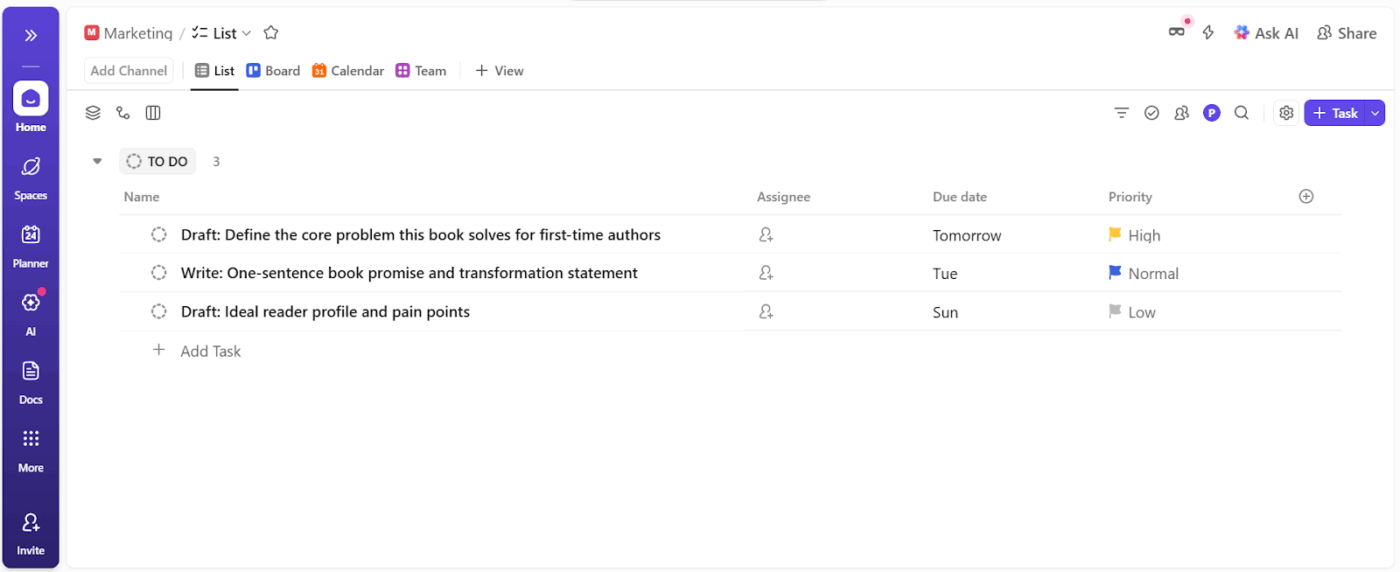Add a new column with plus icon
The height and width of the screenshot is (572, 1400).
(x=1306, y=197)
